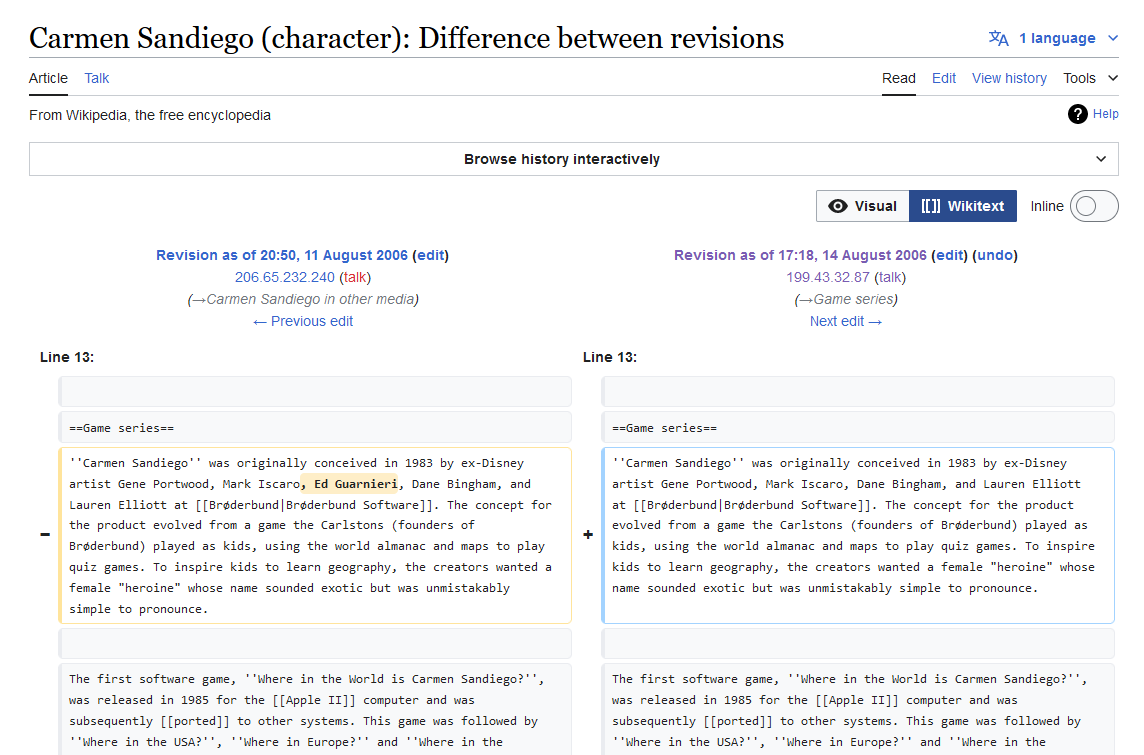This screenshot has height=755, width=1144.
Task: Go to Previous edit
Action: [x=303, y=321]
